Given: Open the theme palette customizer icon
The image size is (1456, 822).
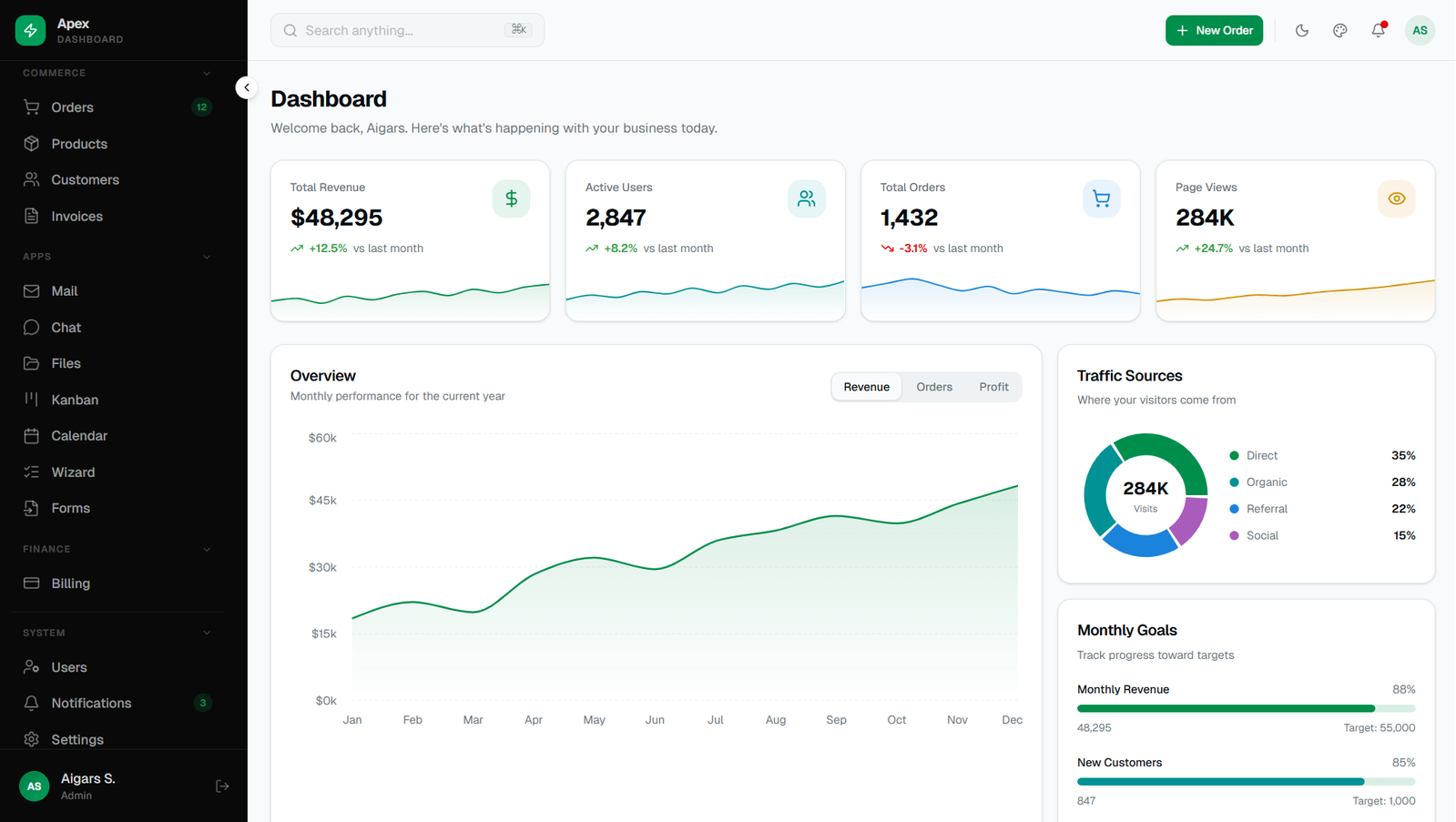Looking at the screenshot, I should pyautogui.click(x=1340, y=30).
